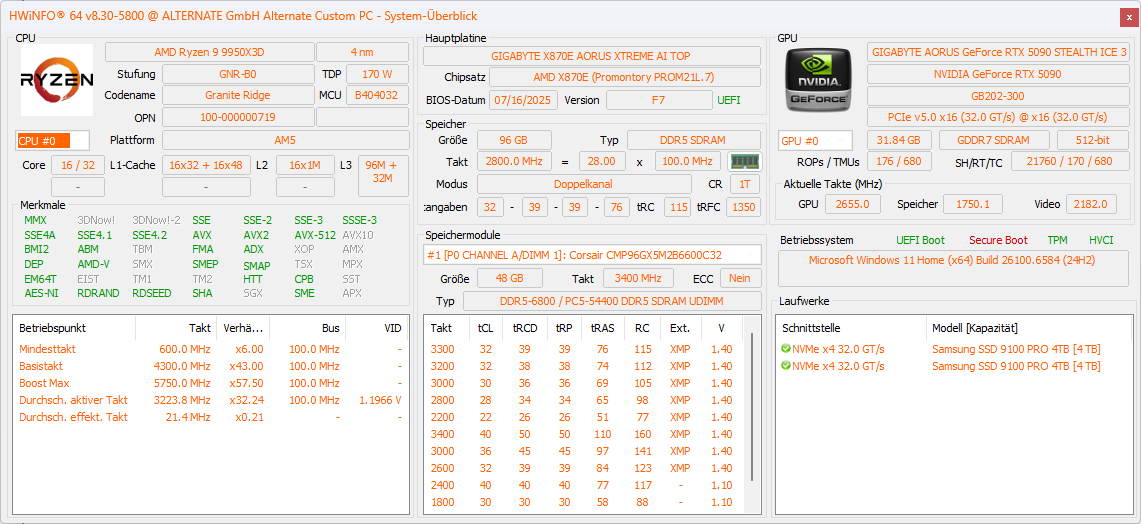Image resolution: width=1141 pixels, height=524 pixels.
Task: Click the HVCI status label
Action: click(x=1101, y=240)
